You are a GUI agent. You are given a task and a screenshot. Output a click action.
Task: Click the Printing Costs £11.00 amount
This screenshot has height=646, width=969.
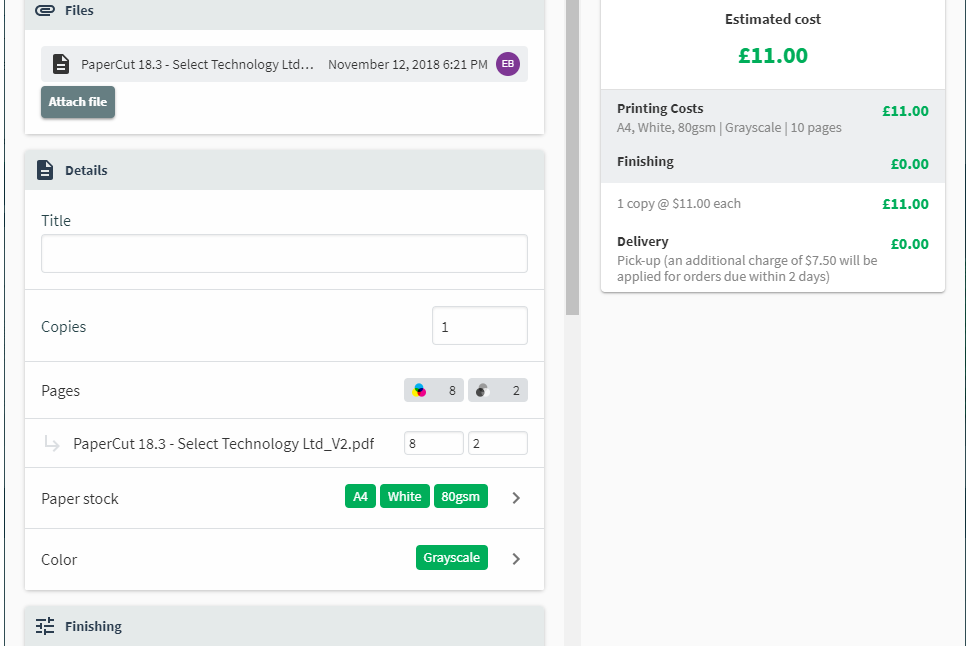click(905, 111)
